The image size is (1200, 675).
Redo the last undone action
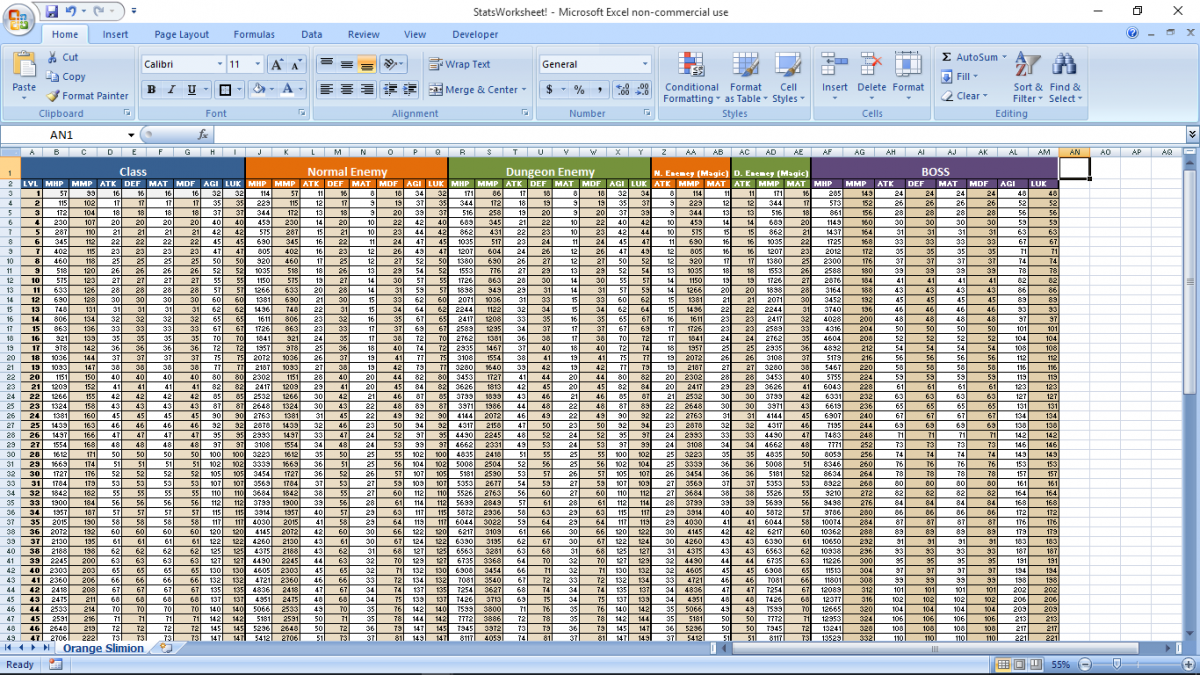(98, 11)
